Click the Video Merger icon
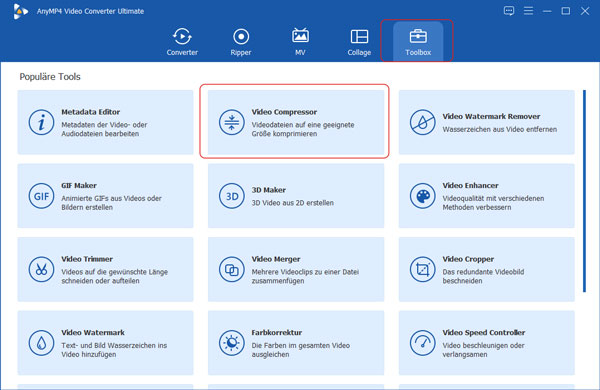The image size is (600, 390). tap(232, 269)
